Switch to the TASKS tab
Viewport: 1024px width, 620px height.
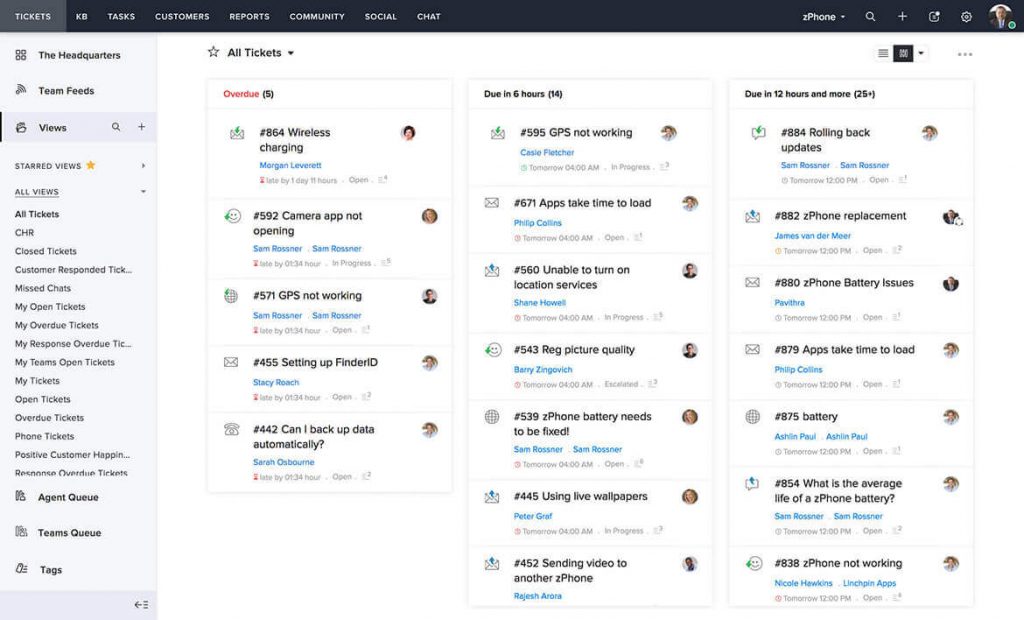click(x=123, y=15)
